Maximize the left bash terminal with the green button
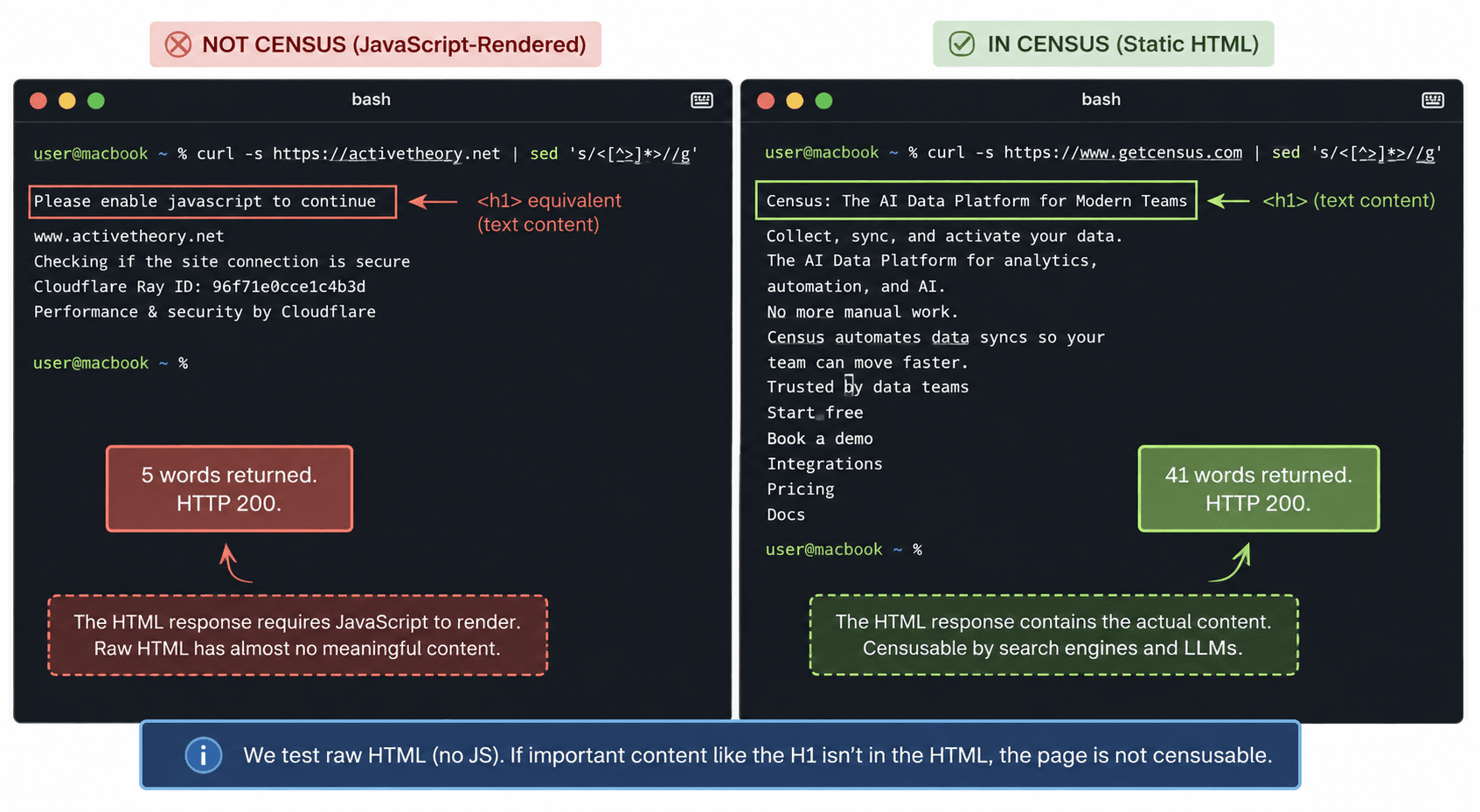The width and height of the screenshot is (1480, 812). coord(96,101)
